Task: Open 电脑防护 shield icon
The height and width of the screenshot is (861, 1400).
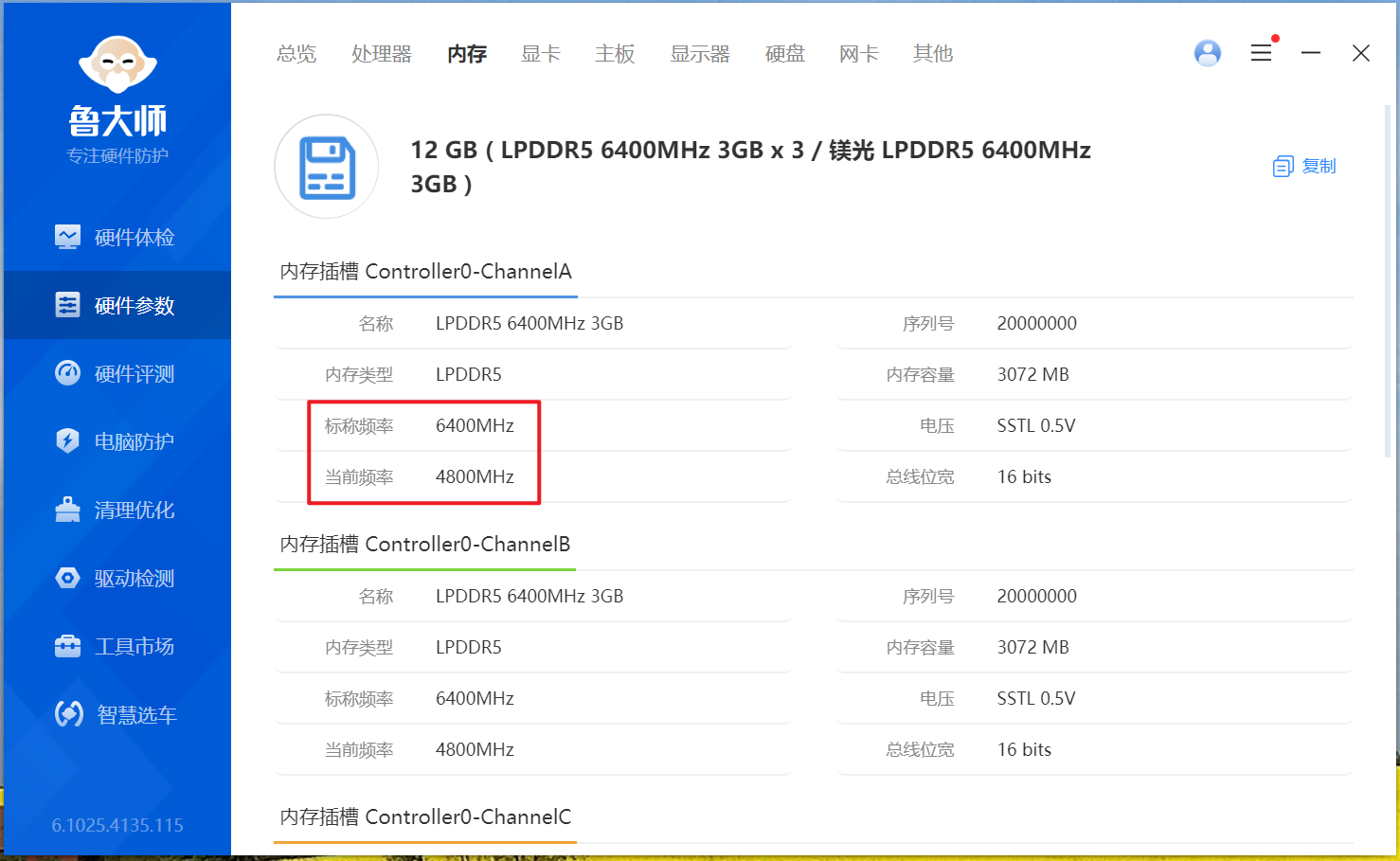Action: point(67,441)
